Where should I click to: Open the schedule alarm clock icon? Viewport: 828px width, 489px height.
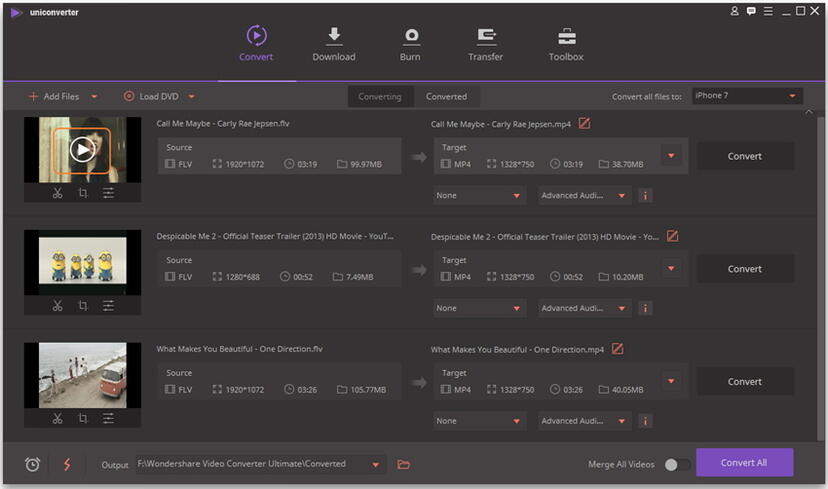(32, 464)
